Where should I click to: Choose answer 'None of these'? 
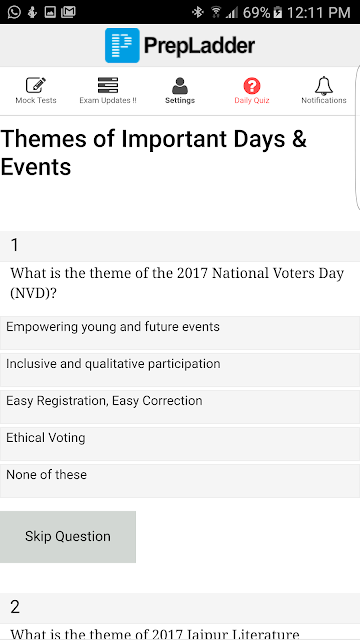click(x=180, y=480)
